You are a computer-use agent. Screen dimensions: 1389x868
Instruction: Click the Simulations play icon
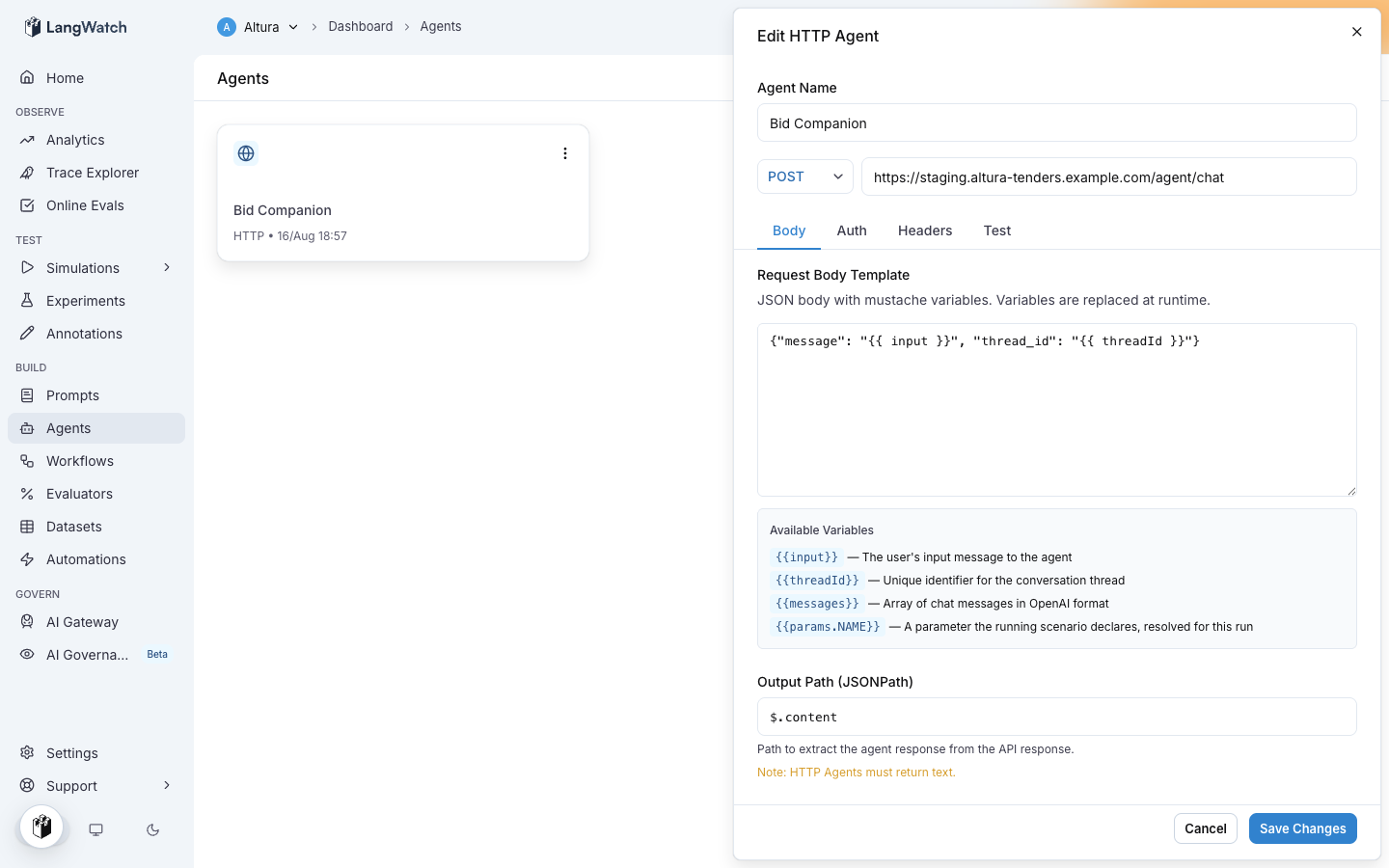[x=27, y=267]
